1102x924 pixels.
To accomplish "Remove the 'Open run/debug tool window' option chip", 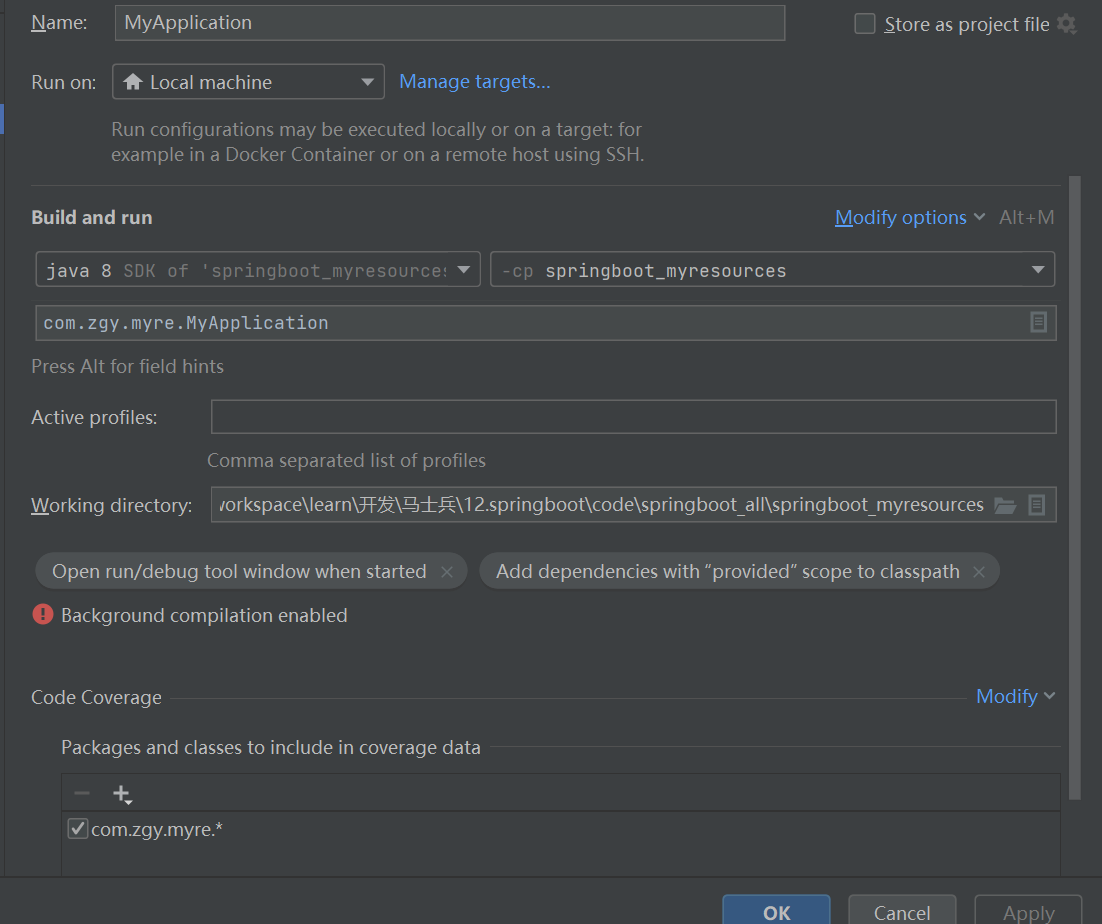I will pos(447,572).
